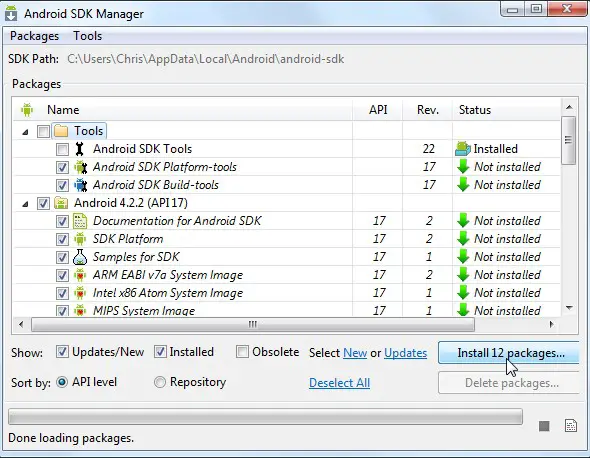Open the log window icon at bottom right
Viewport: 590px width, 458px height.
(x=571, y=426)
